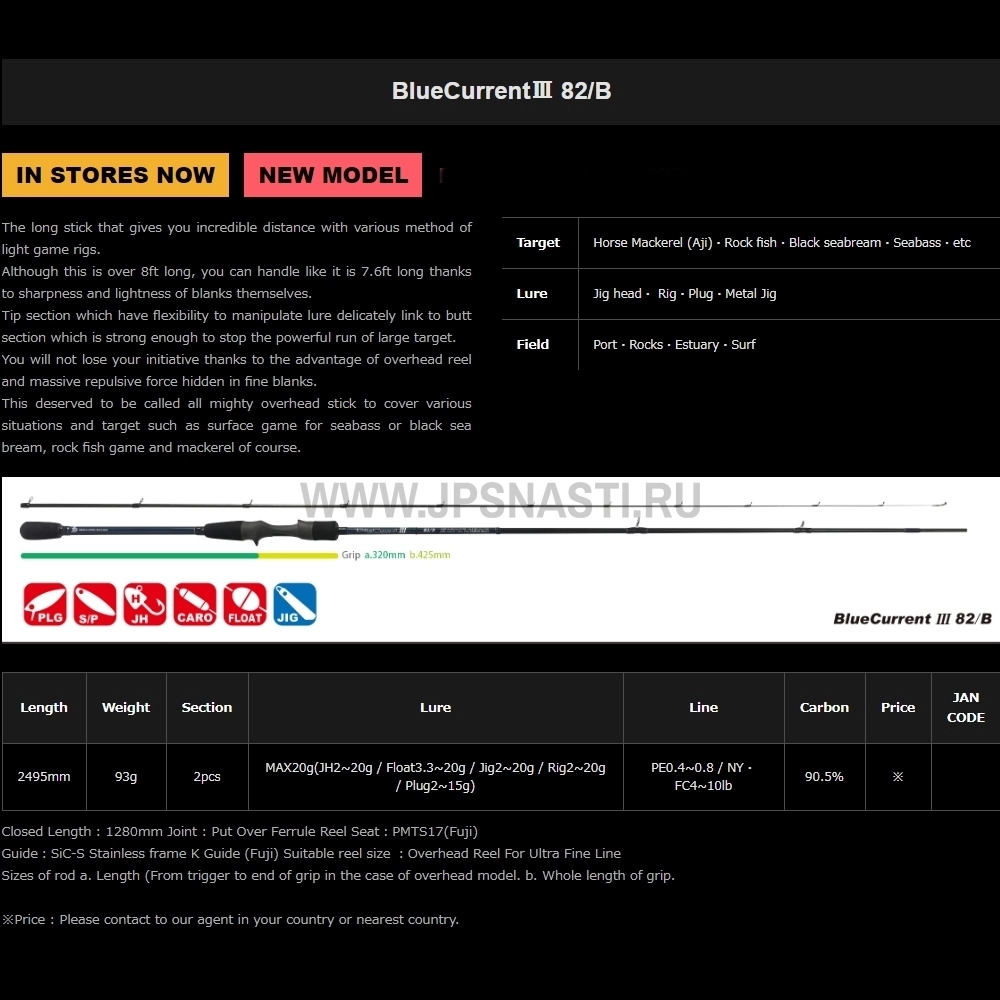Click the S/P lure type icon
This screenshot has width=1000, height=1000.
point(95,604)
